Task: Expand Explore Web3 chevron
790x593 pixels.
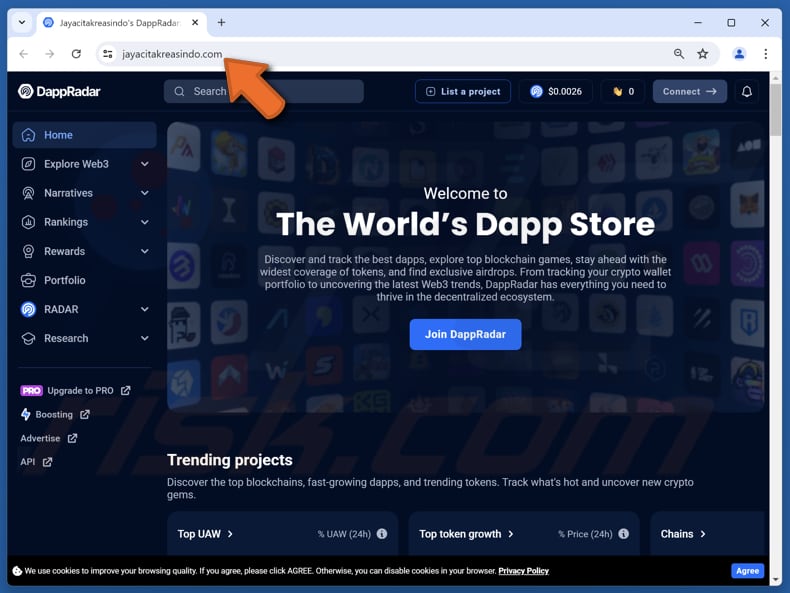Action: pyautogui.click(x=145, y=164)
